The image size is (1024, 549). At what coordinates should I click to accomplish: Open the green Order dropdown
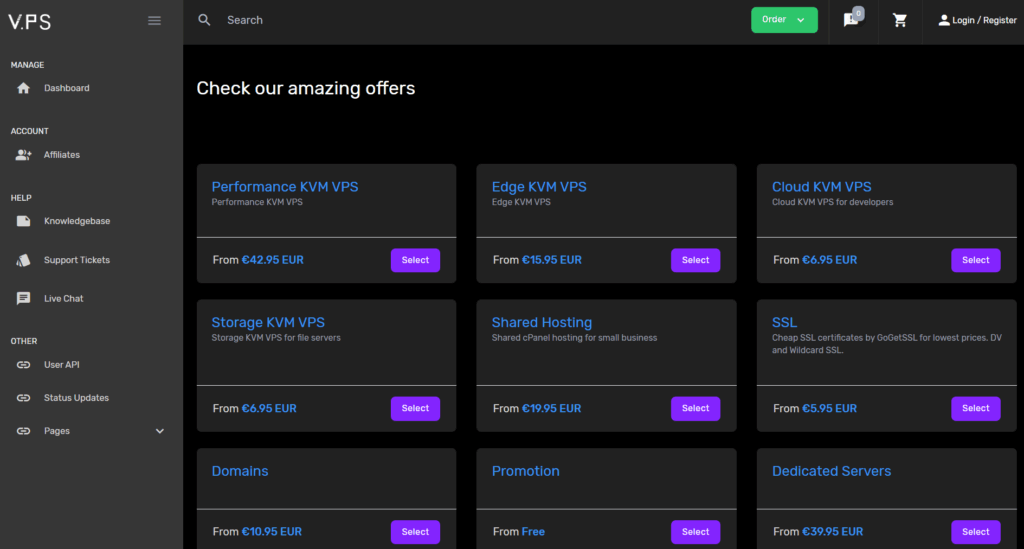coord(784,20)
